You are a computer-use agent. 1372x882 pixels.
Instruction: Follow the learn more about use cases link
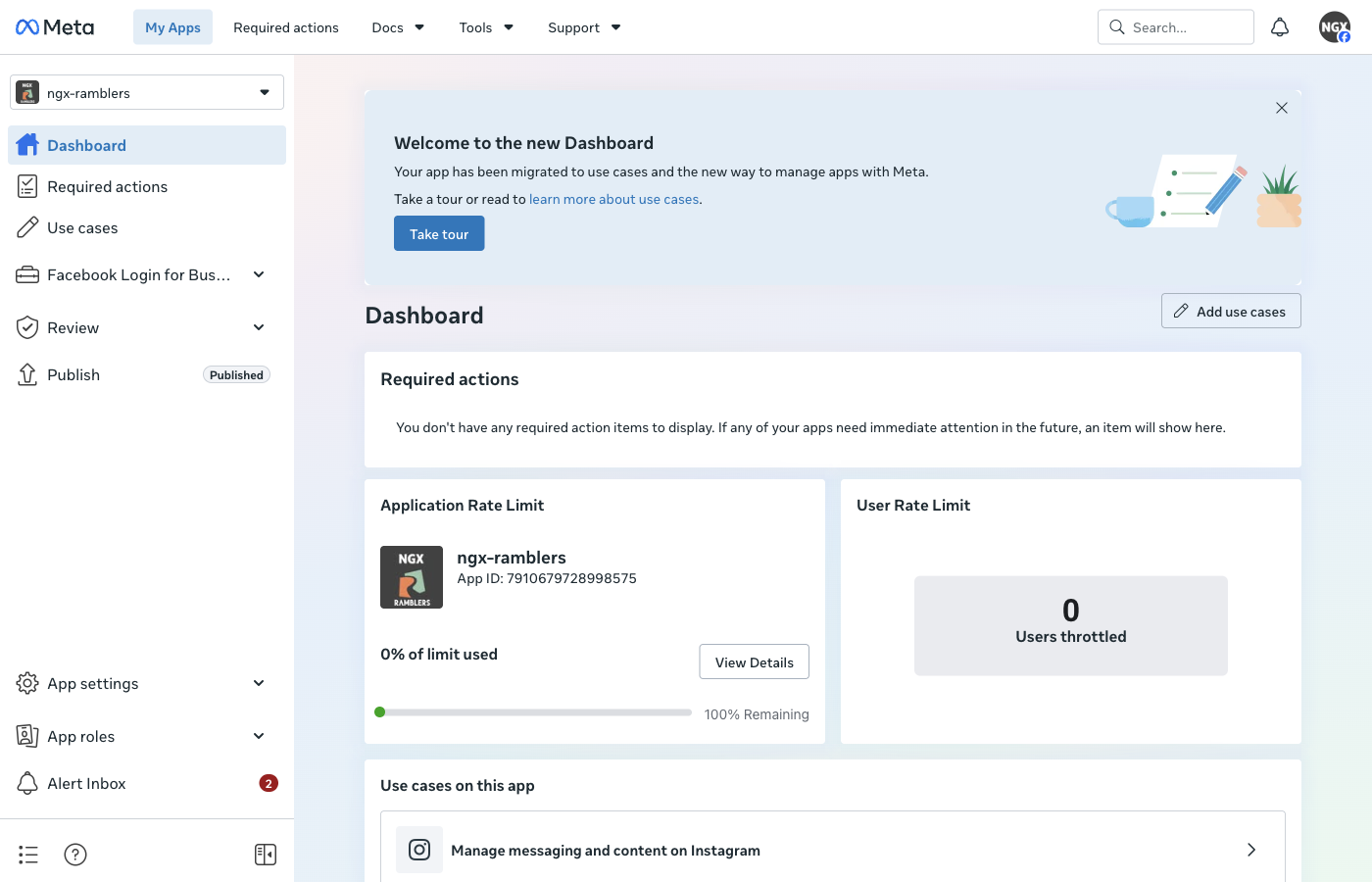(x=613, y=199)
